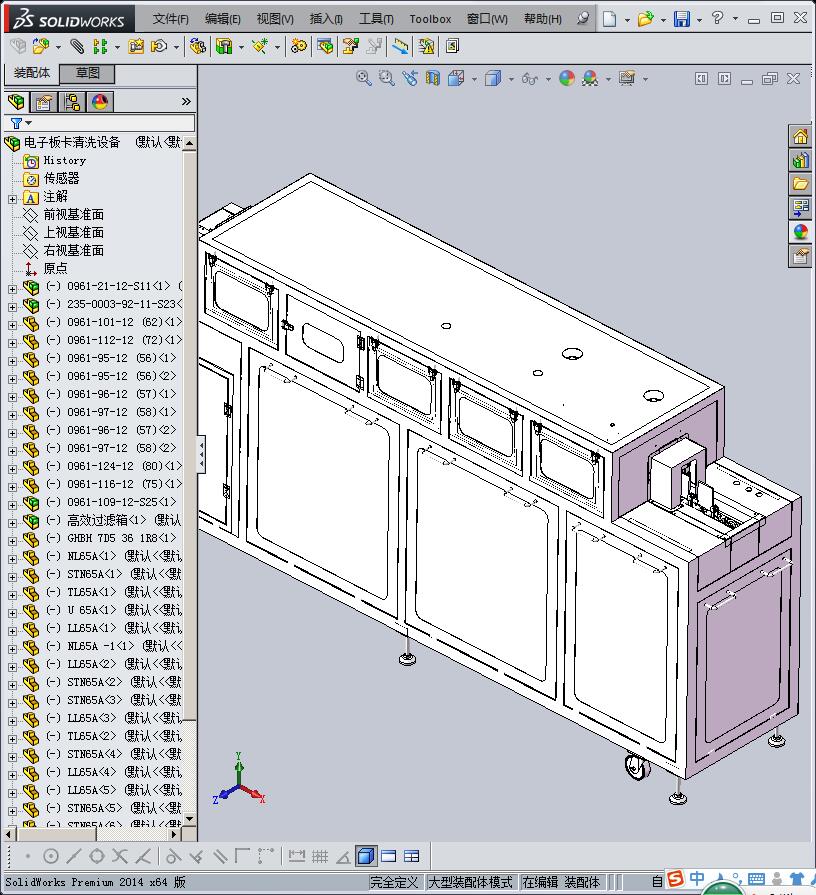Click the 中 language indicator in tray
The height and width of the screenshot is (895, 816).
point(697,879)
